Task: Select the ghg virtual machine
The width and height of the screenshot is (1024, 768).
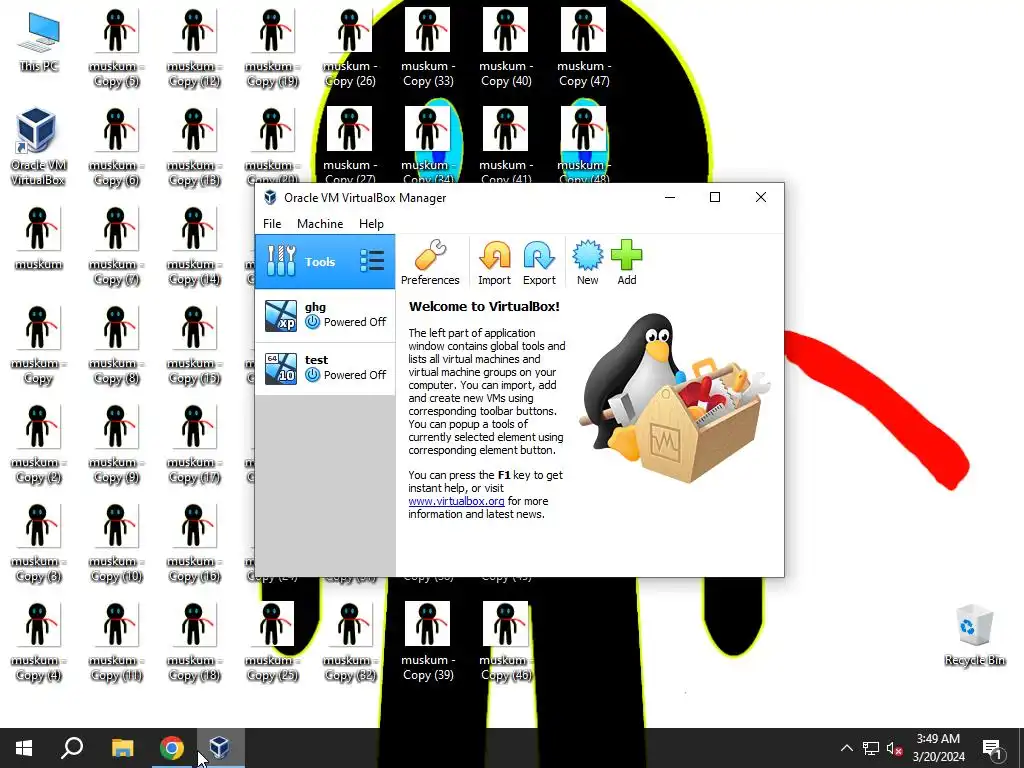Action: point(325,315)
